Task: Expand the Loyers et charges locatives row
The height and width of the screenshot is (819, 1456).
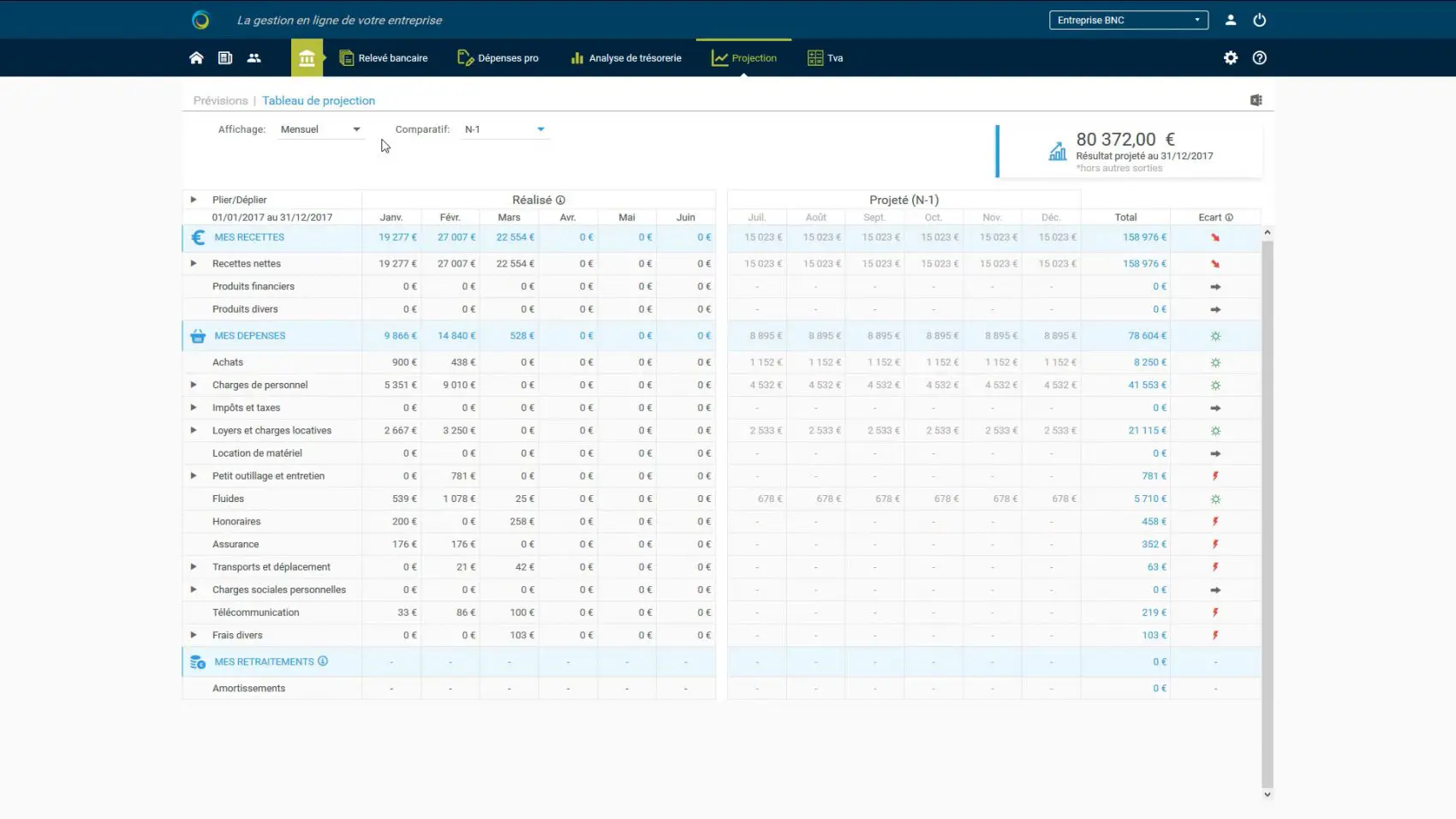Action: [194, 430]
